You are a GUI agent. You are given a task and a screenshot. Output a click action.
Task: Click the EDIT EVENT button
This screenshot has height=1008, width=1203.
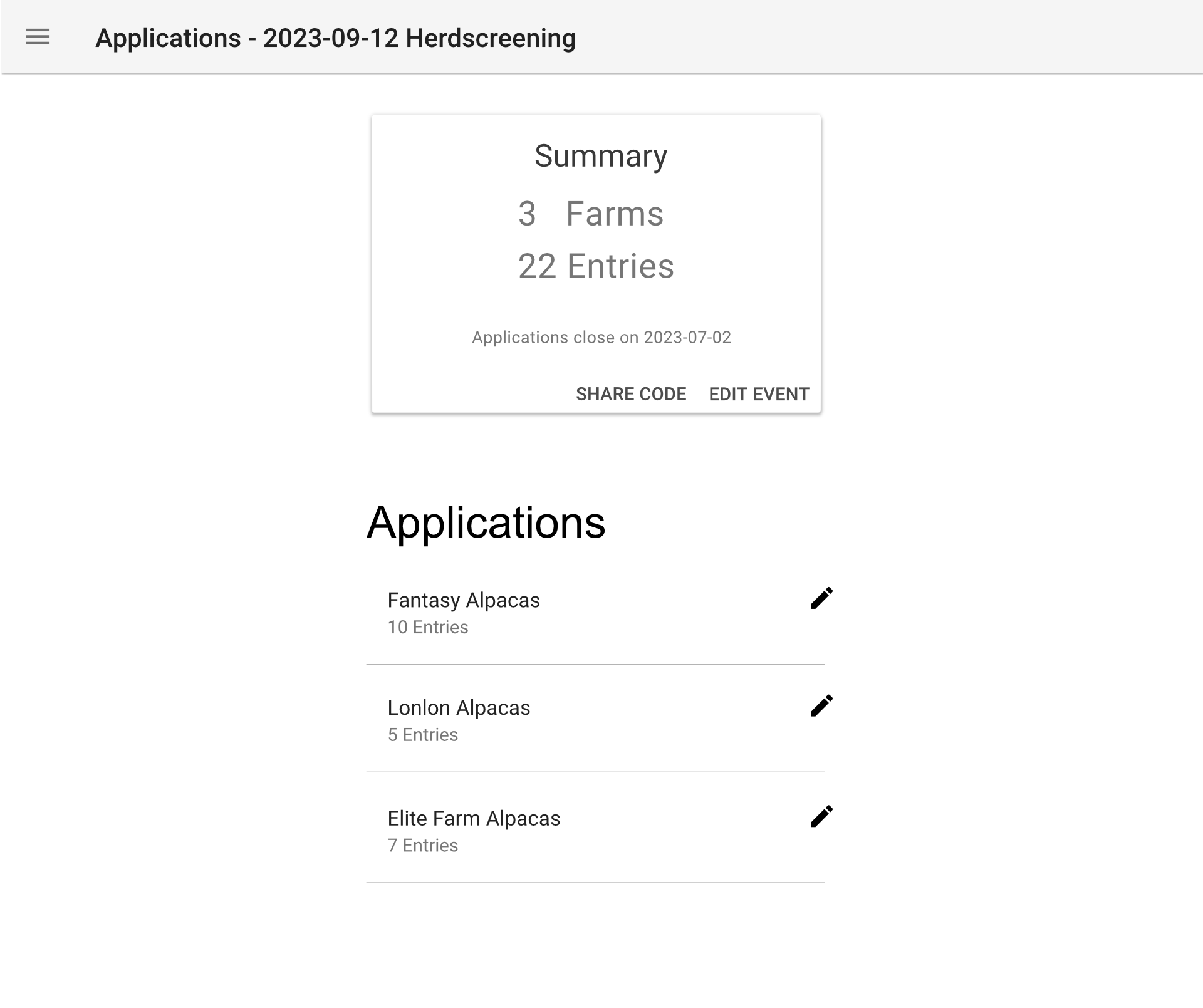coord(759,394)
